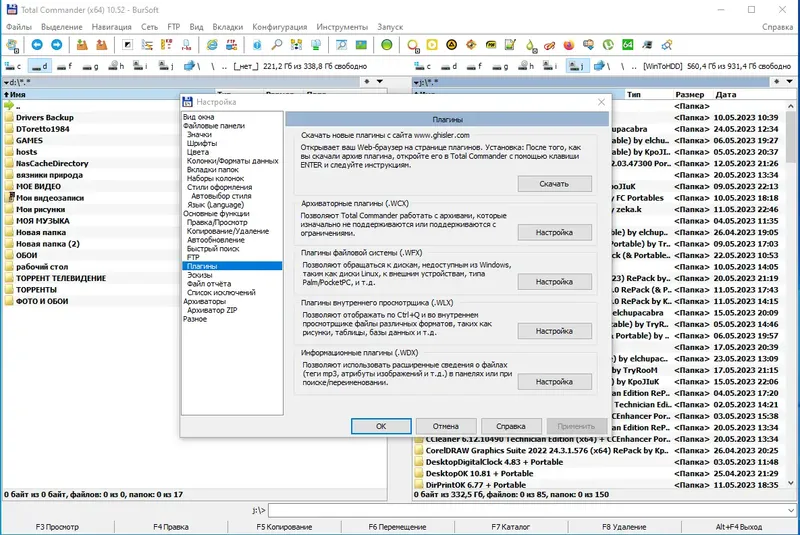Click the paperclip toolbar icon
Screen dimensions: 800x535
[549, 45]
